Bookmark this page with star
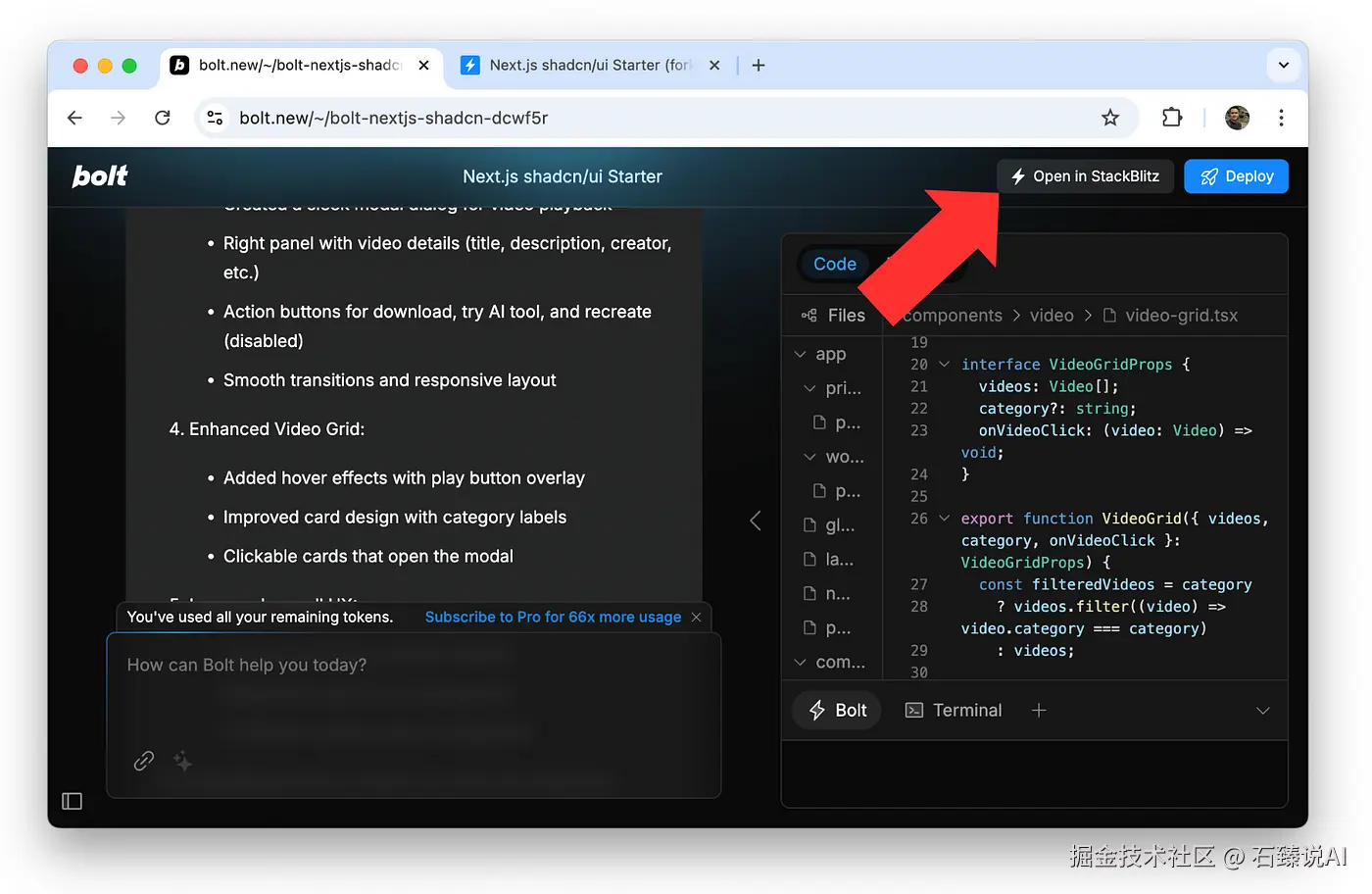 (1109, 118)
